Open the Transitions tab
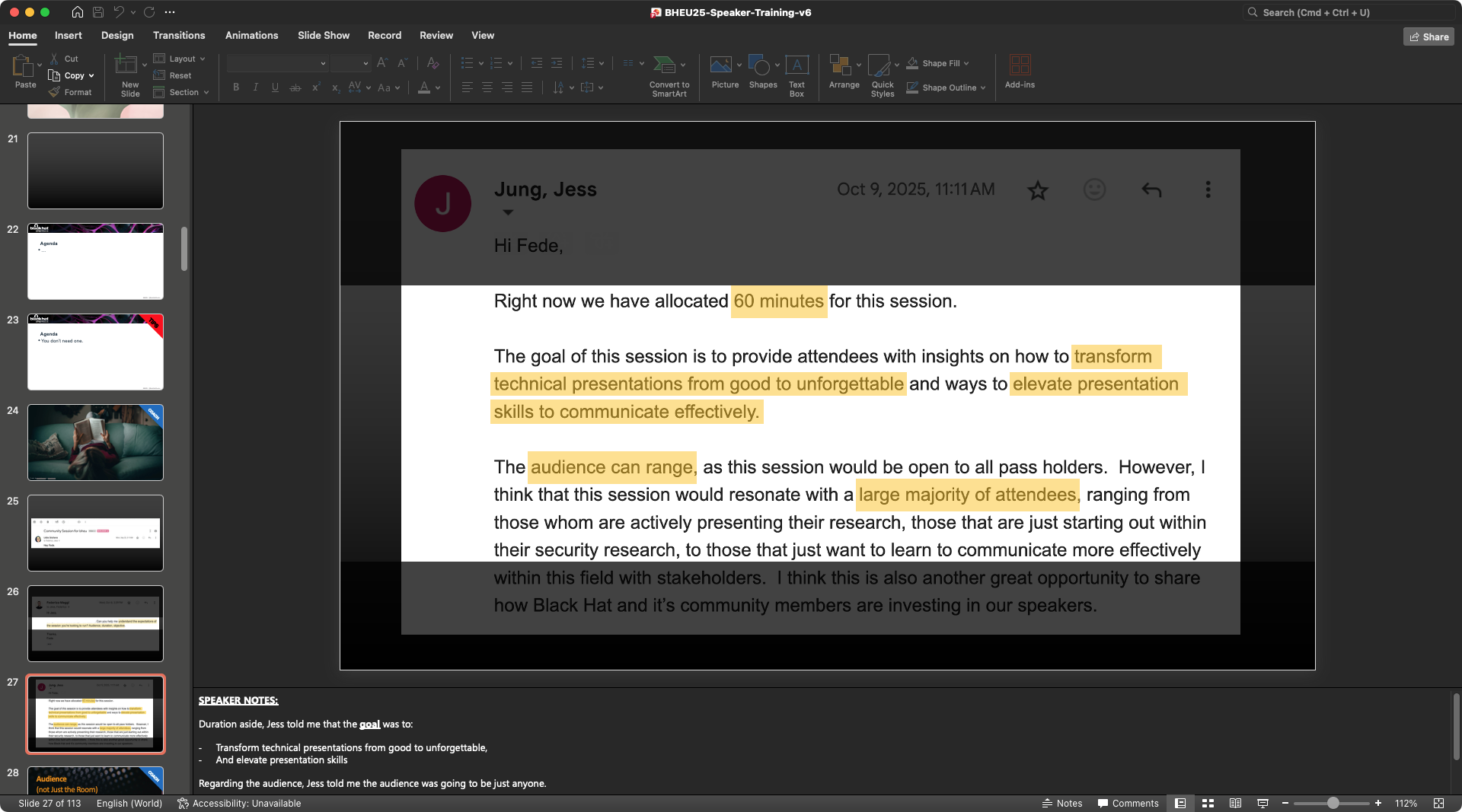The width and height of the screenshot is (1462, 812). (179, 36)
